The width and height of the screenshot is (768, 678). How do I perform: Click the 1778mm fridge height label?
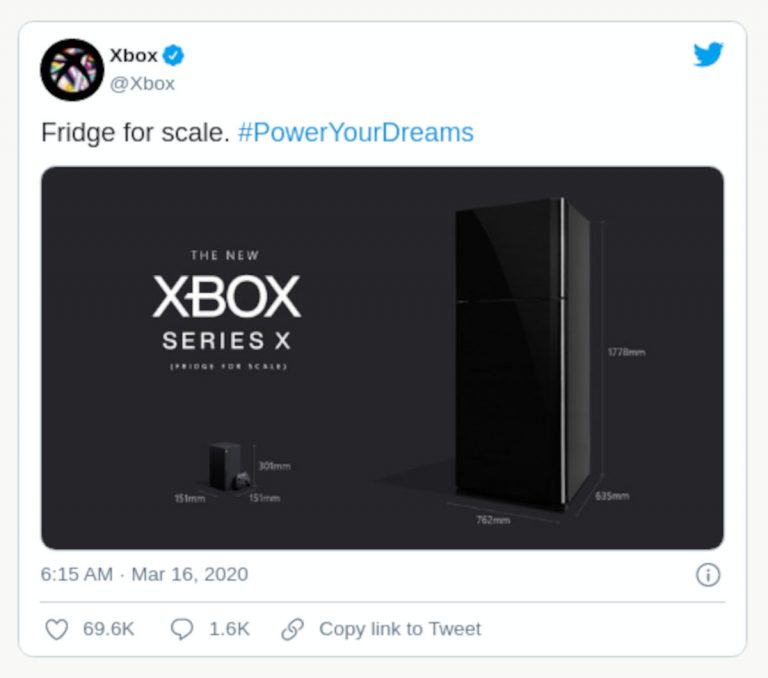(x=627, y=352)
